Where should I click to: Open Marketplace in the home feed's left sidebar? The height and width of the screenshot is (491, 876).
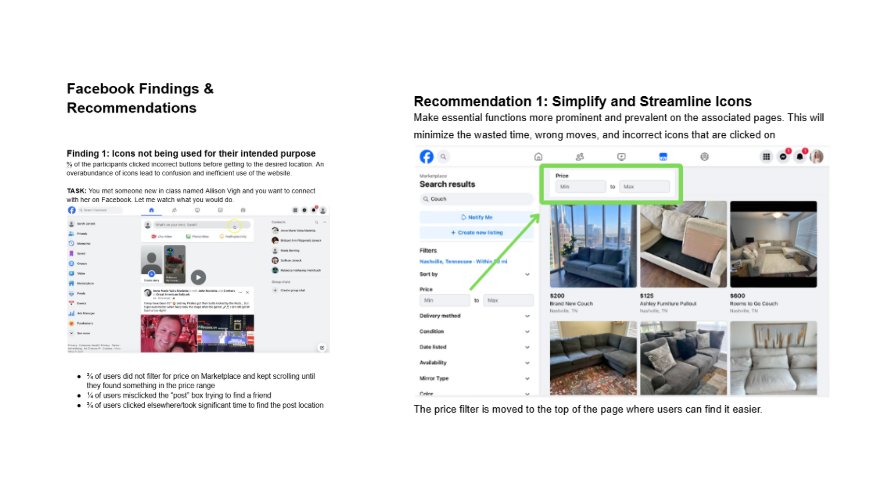click(x=81, y=283)
